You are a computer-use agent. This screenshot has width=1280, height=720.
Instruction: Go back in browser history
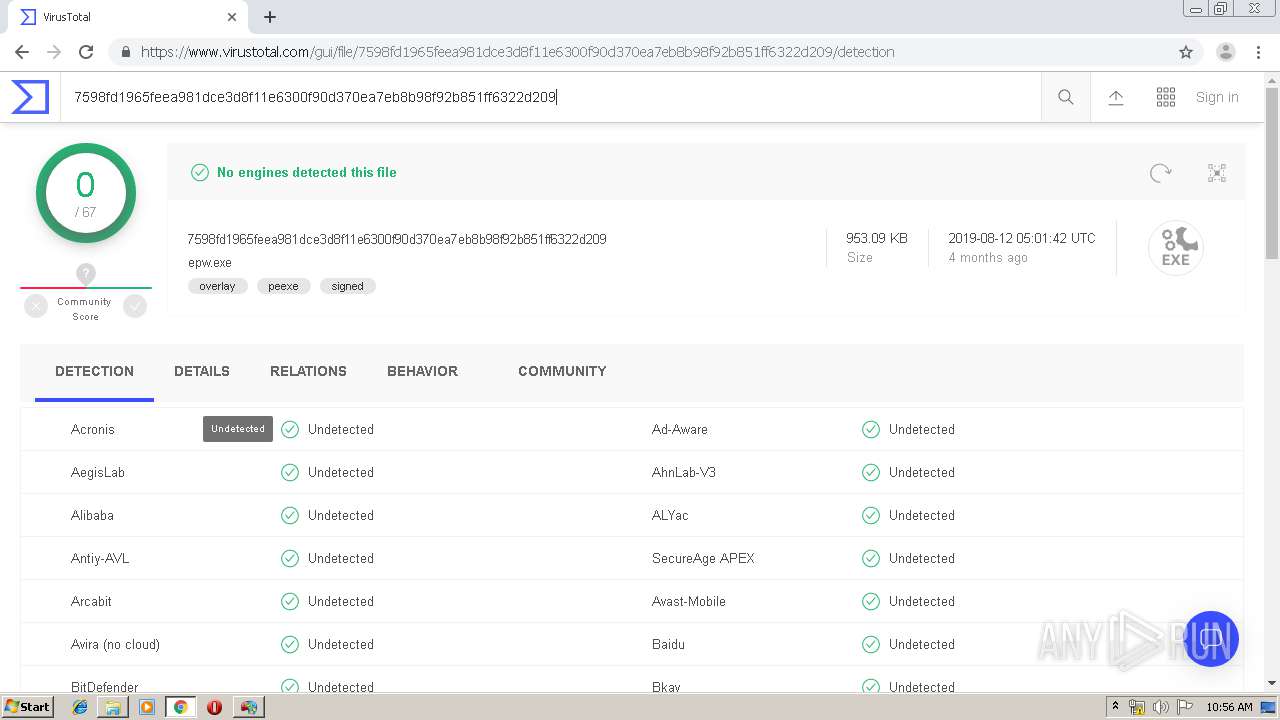pos(22,52)
